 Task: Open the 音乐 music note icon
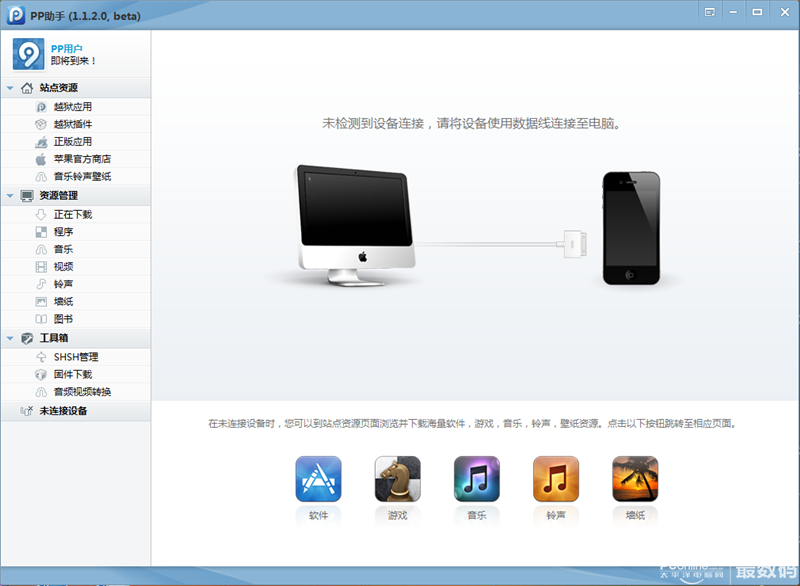tap(476, 479)
